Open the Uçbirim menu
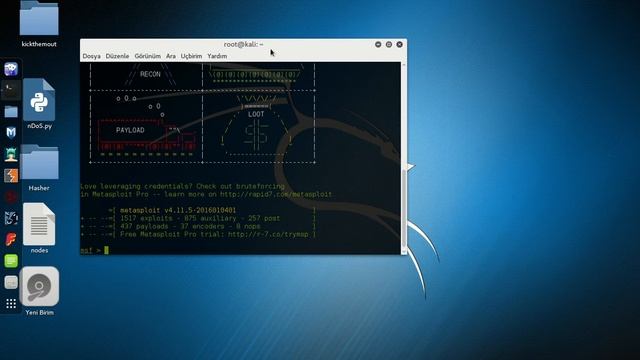640x360 pixels. [191, 56]
